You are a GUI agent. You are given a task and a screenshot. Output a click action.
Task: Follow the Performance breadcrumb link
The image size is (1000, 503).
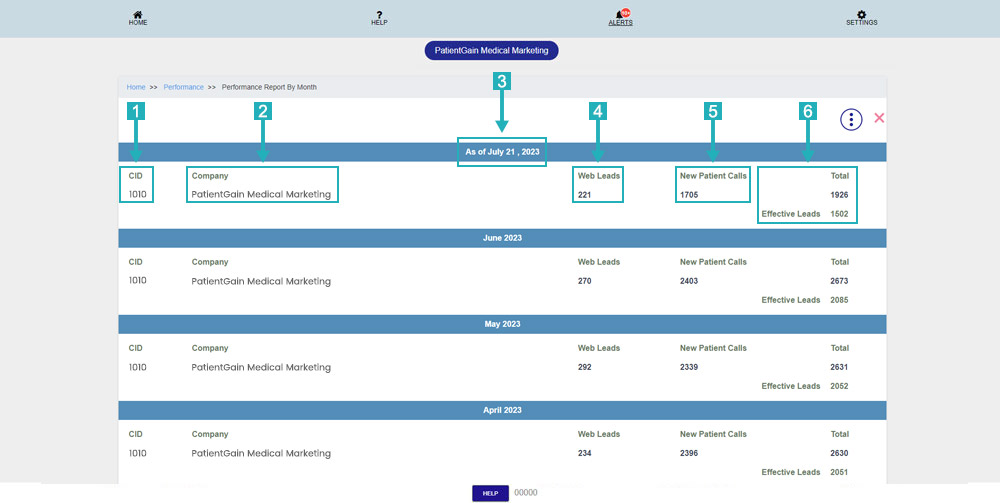click(x=183, y=87)
